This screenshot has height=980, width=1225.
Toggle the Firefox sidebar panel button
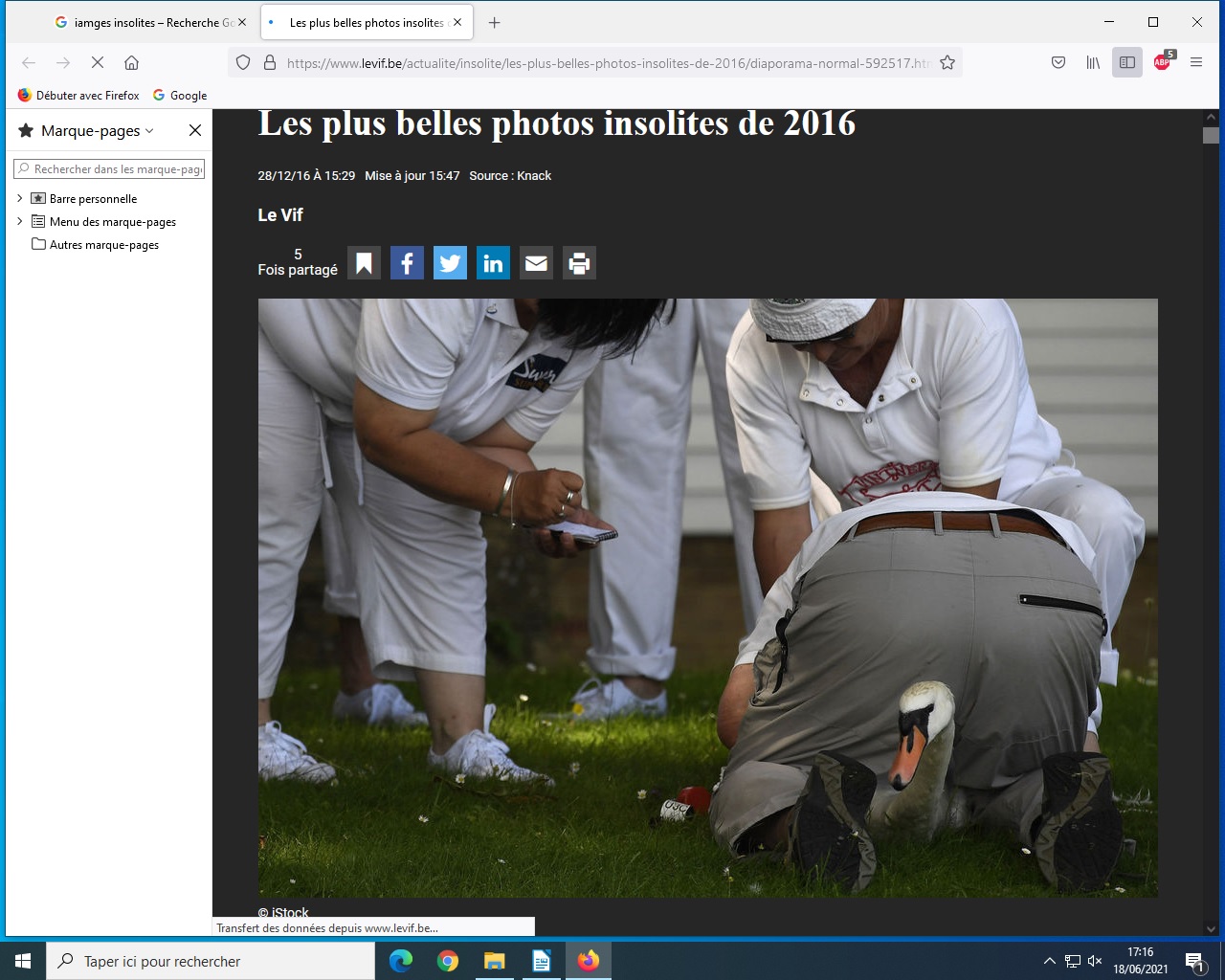(1127, 63)
